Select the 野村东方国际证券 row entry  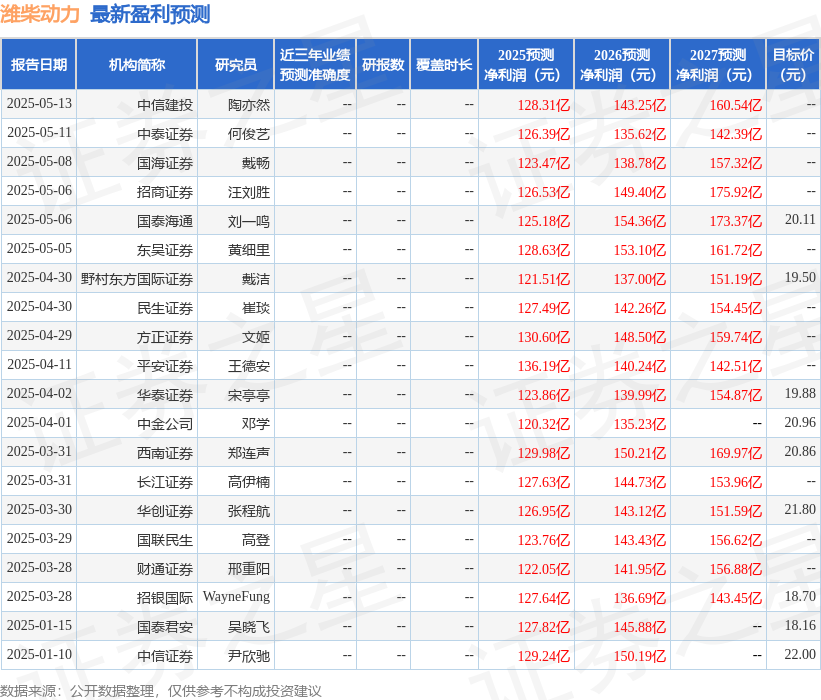[x=137, y=279]
